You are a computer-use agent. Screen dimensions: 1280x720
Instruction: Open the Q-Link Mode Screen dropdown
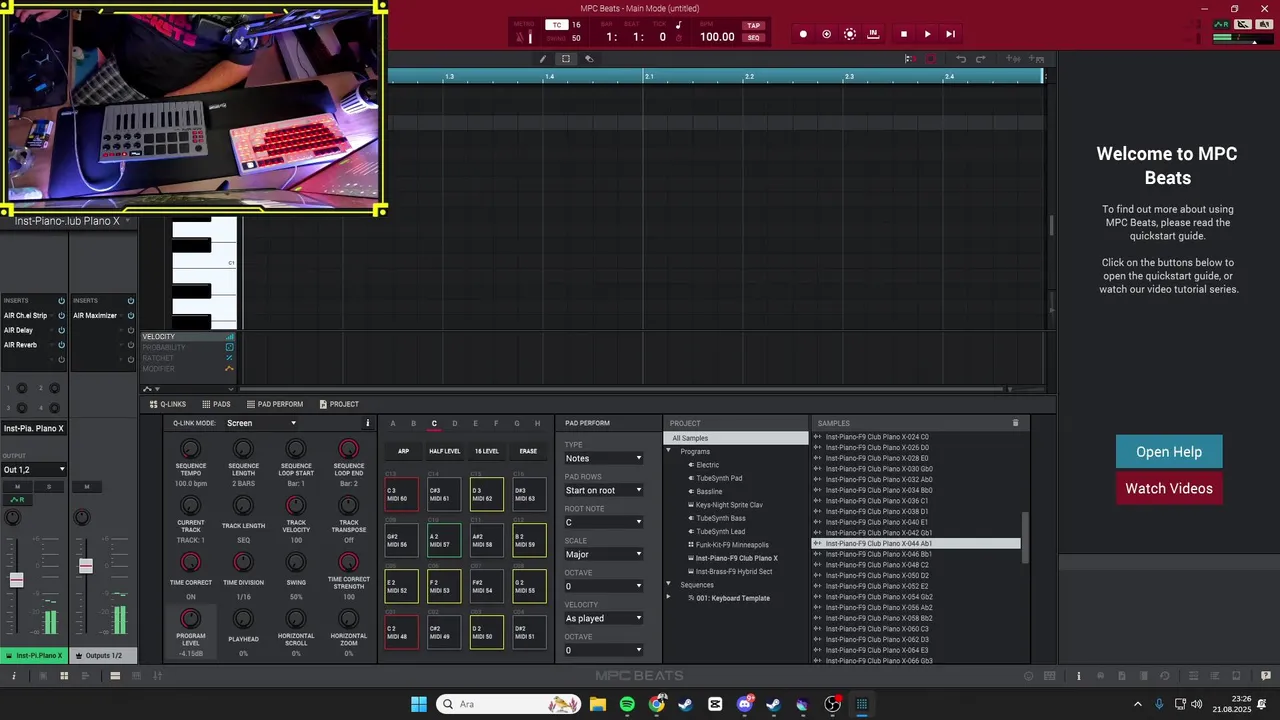pos(262,423)
